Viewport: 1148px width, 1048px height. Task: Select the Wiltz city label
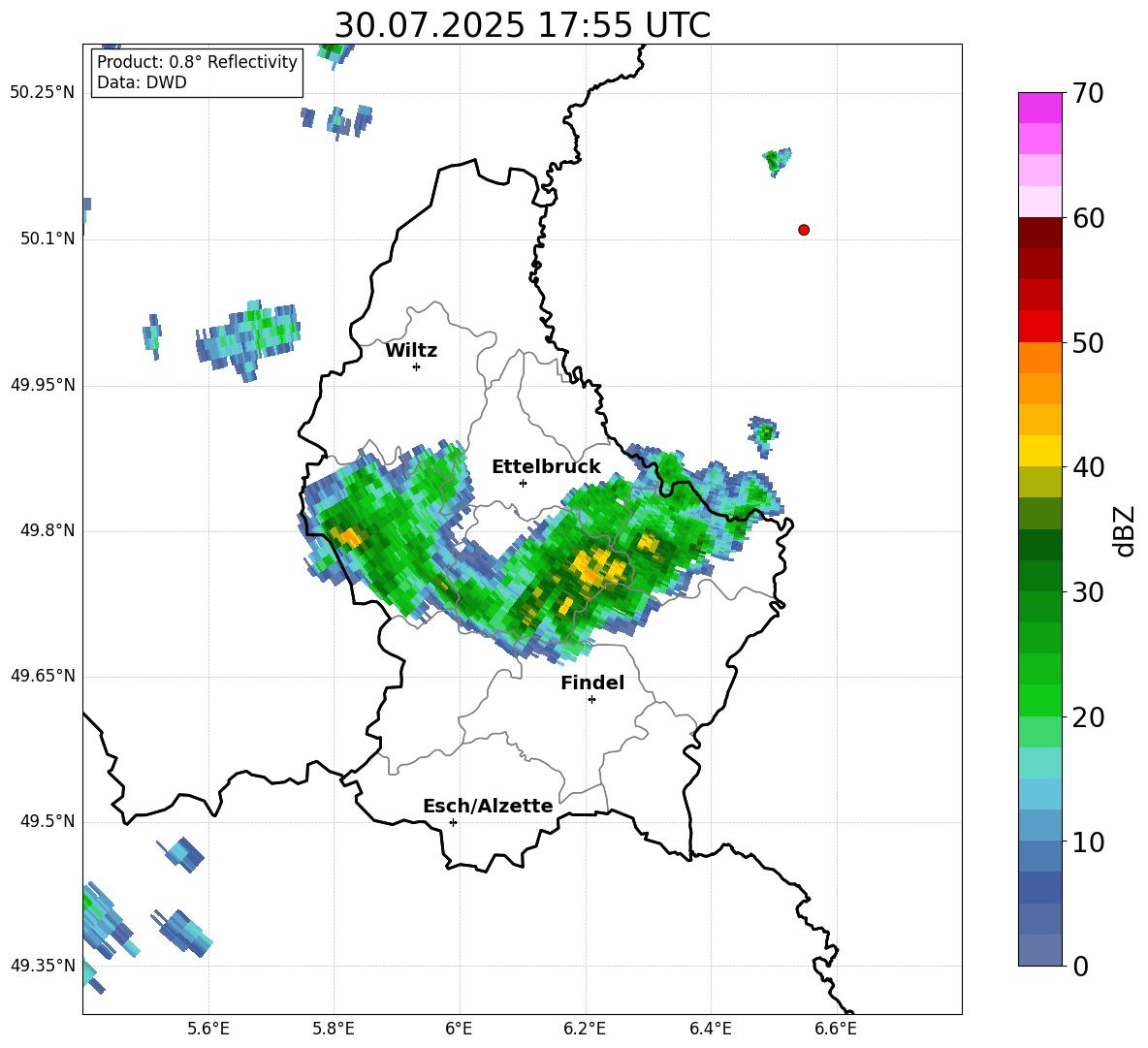(411, 351)
